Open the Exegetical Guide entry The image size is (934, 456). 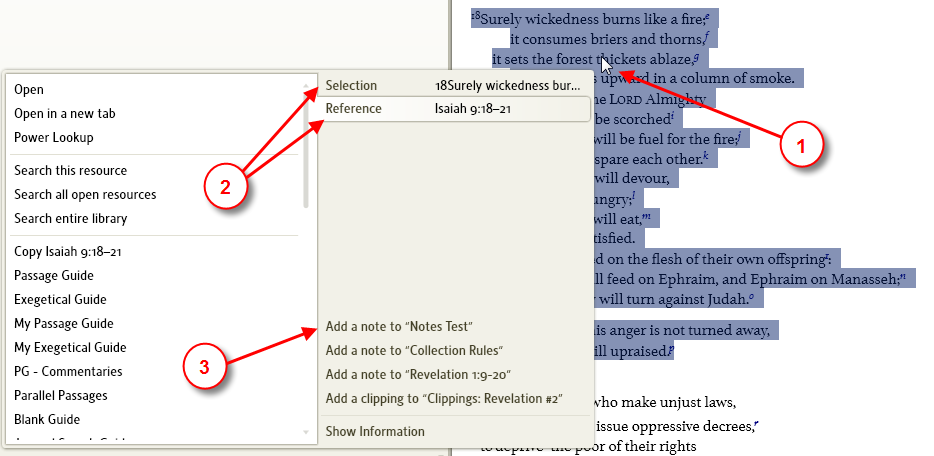[60, 299]
